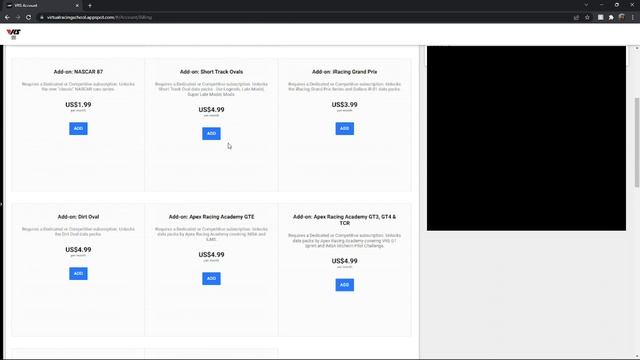Go back using the browser back arrow

7,18
